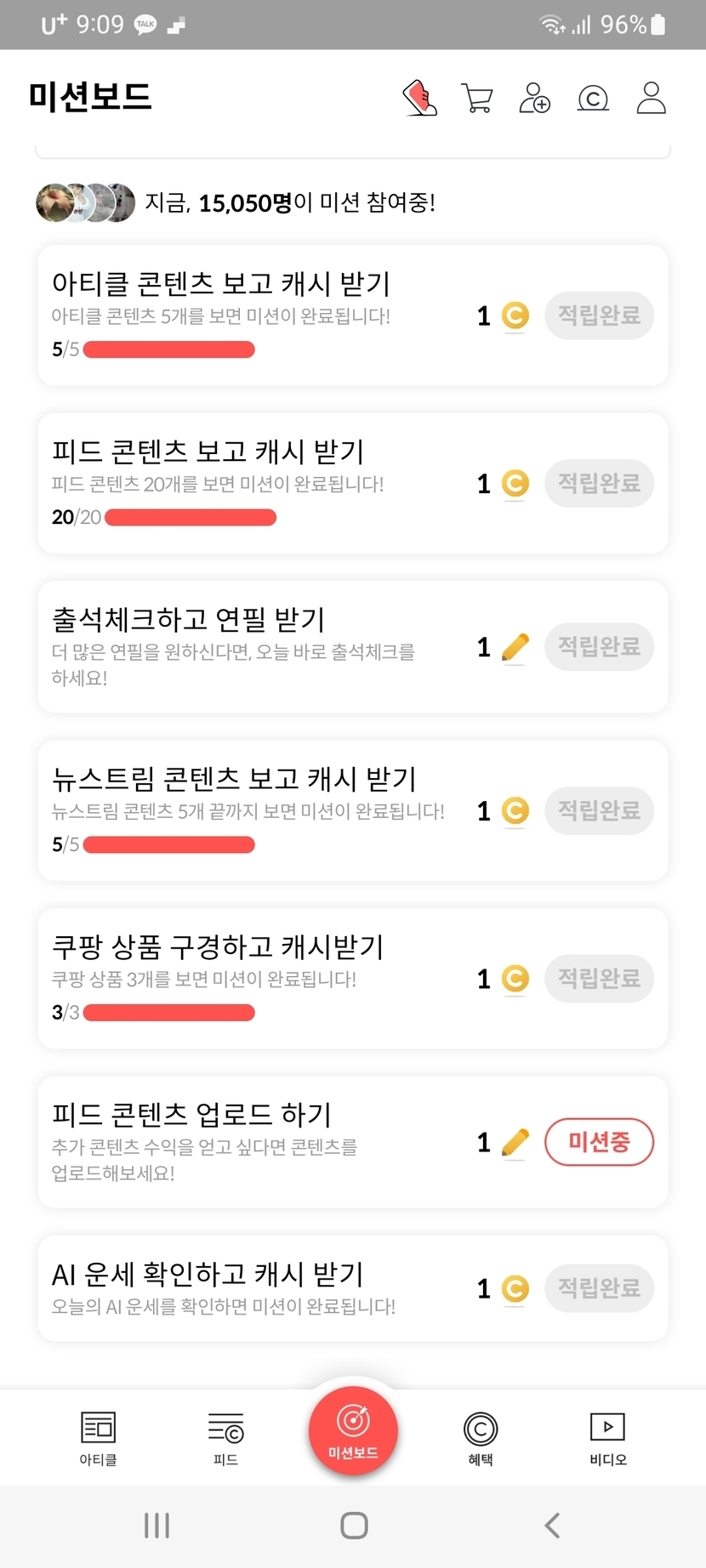Tap the invite friend icon

pyautogui.click(x=534, y=98)
